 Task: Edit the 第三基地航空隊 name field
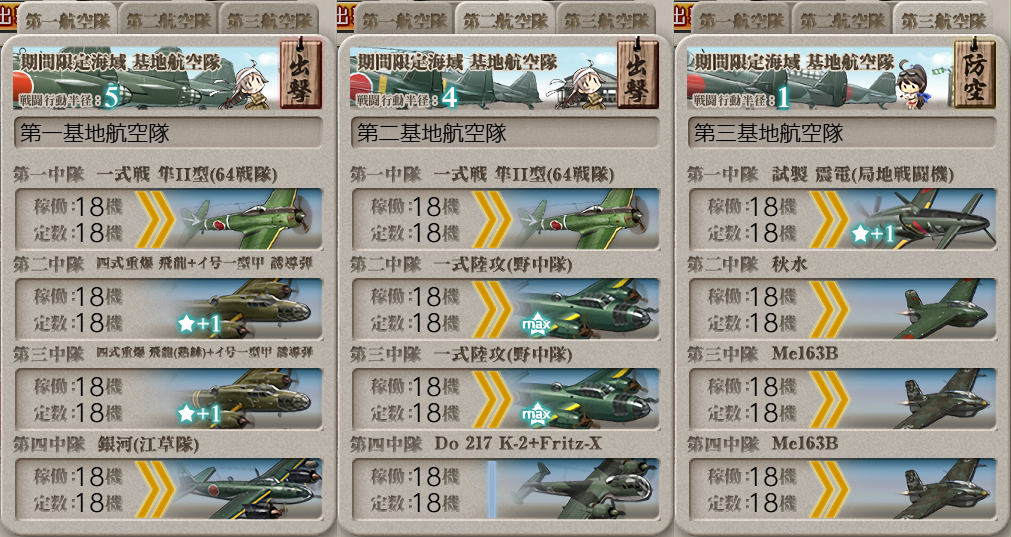842,133
